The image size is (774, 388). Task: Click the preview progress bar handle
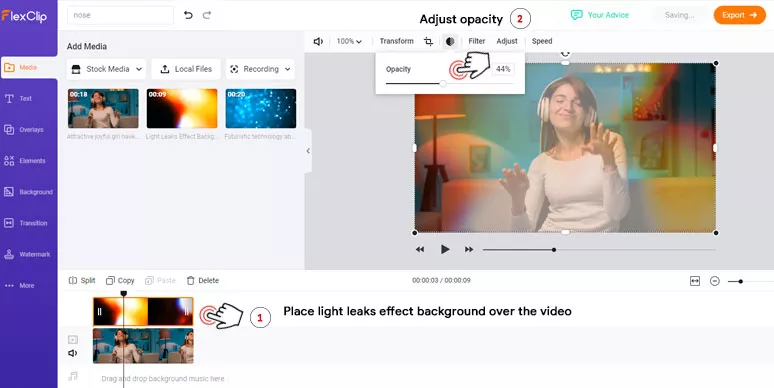554,250
